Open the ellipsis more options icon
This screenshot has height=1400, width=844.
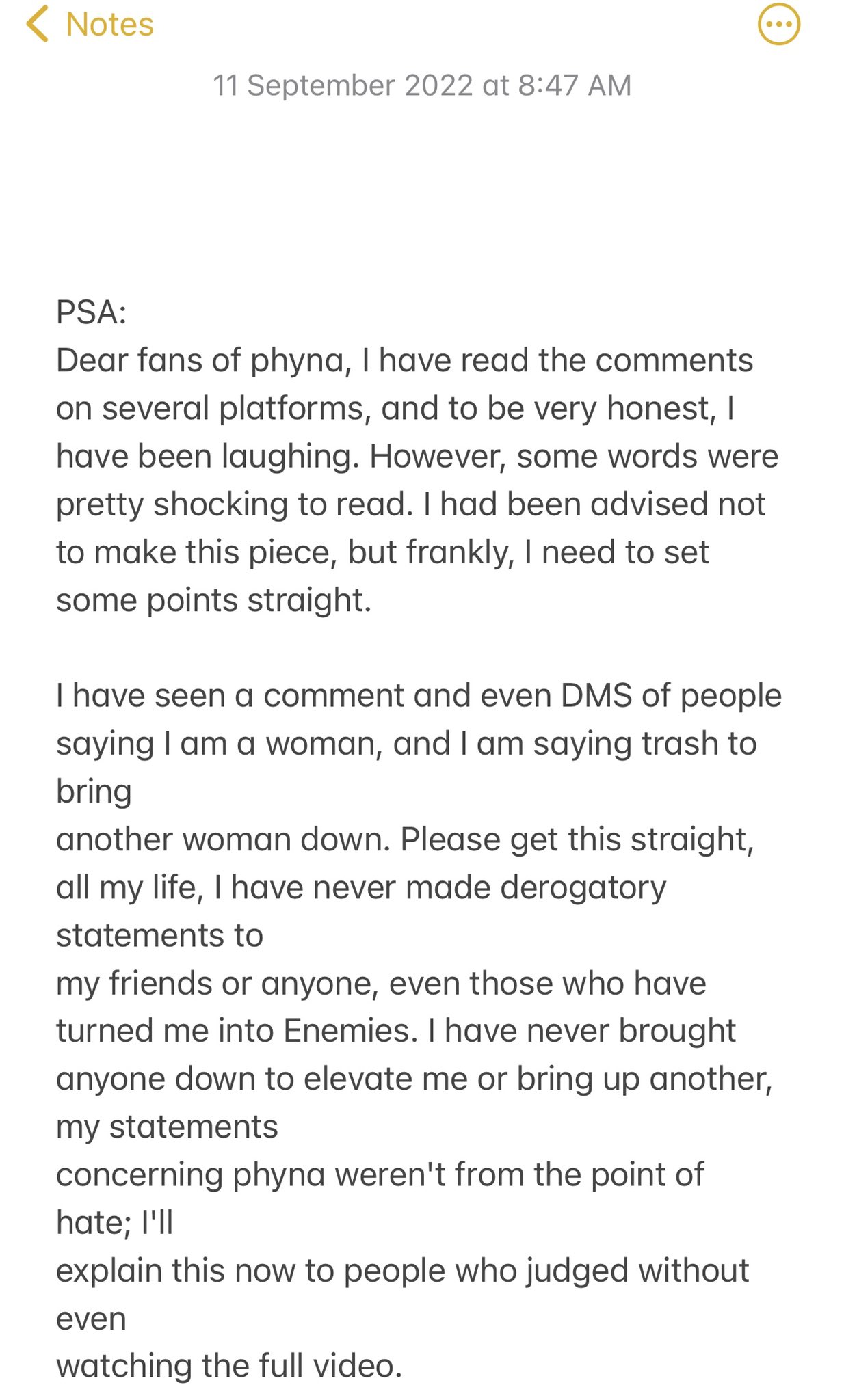tap(779, 25)
